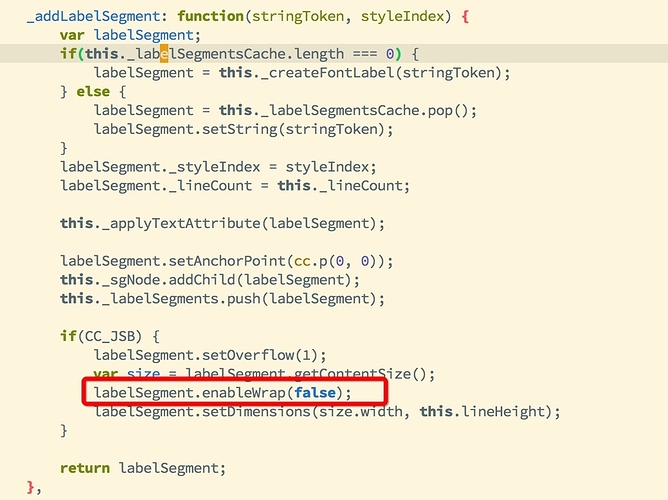Image resolution: width=668 pixels, height=500 pixels.
Task: Click the stringToken parameter in function signature
Action: 298,17
